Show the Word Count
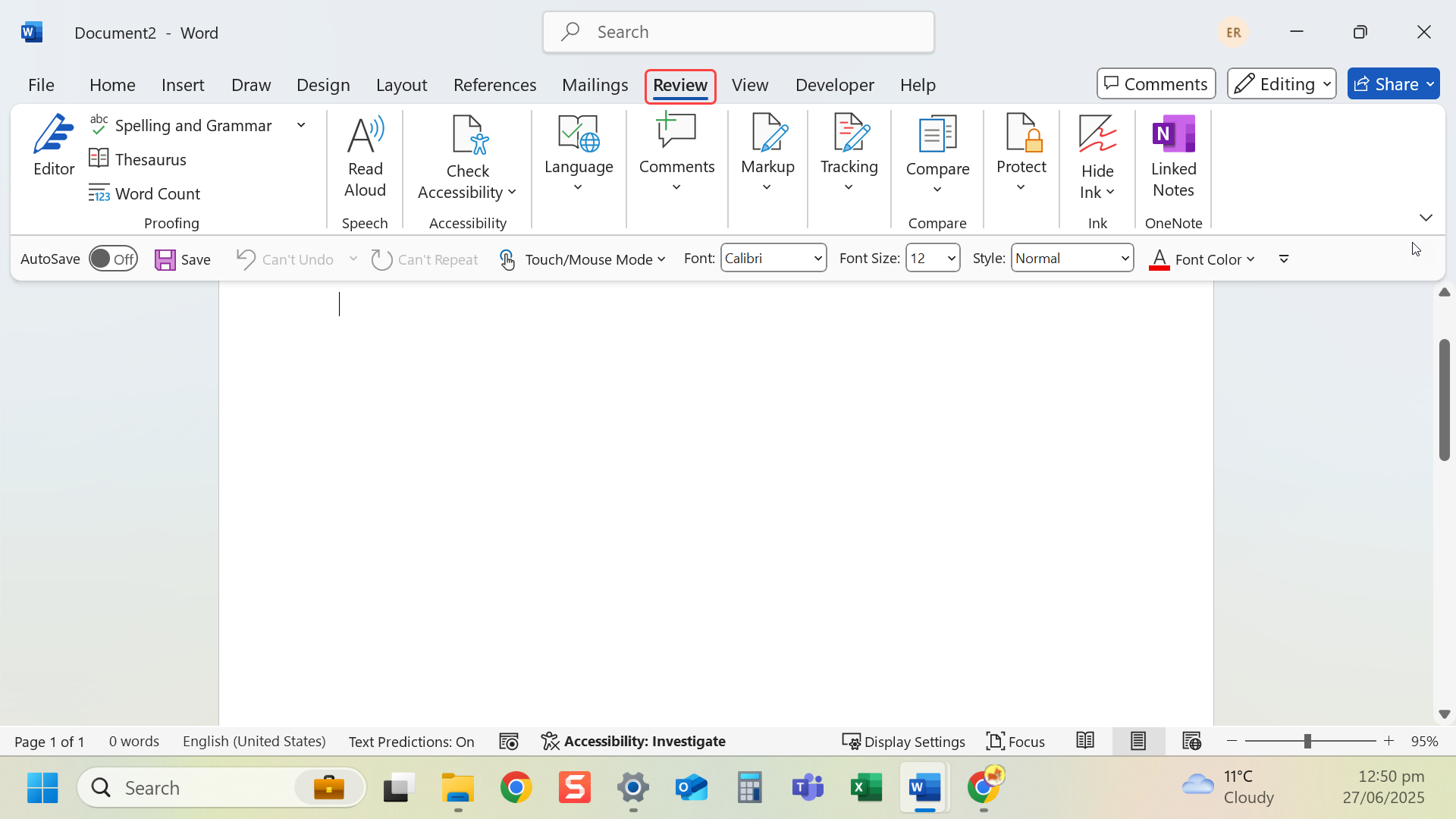This screenshot has height=819, width=1456. coord(145,193)
